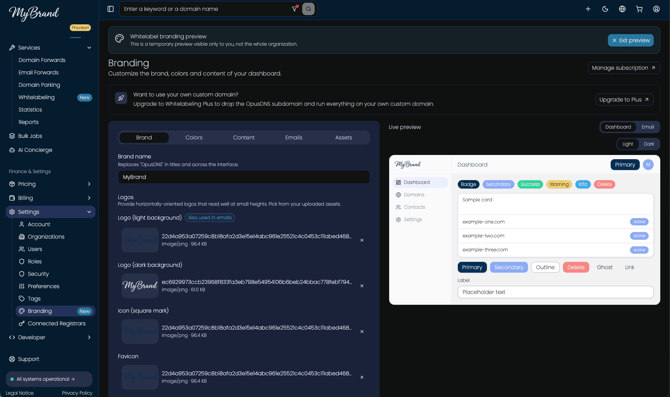Click the Tags icon
This screenshot has height=397, width=670.
pyautogui.click(x=22, y=299)
